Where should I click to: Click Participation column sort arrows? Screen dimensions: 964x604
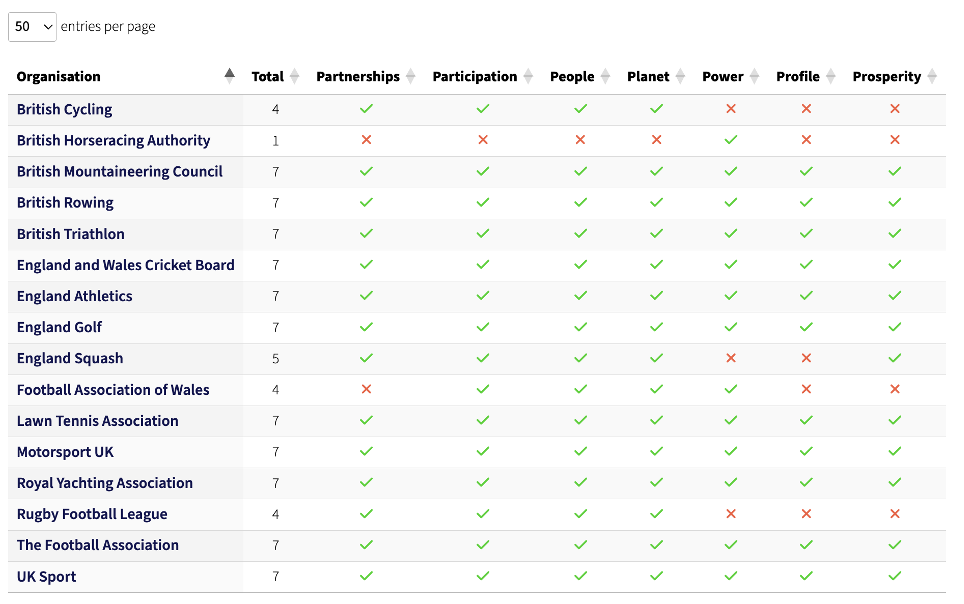click(527, 76)
